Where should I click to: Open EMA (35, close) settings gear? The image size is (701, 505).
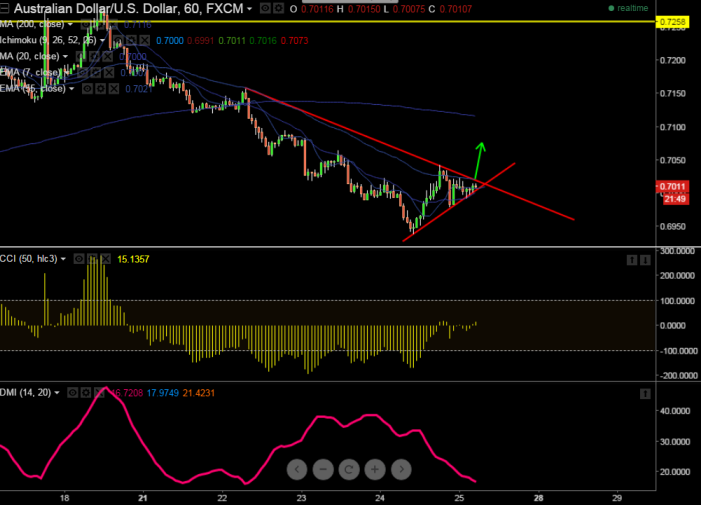click(101, 88)
